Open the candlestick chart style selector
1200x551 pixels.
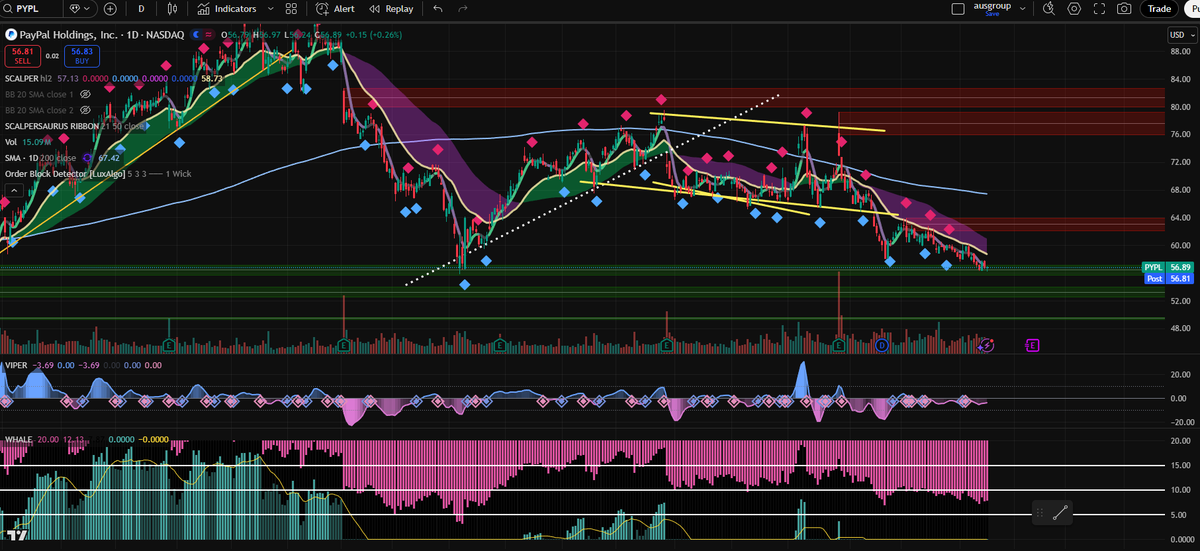coord(174,9)
